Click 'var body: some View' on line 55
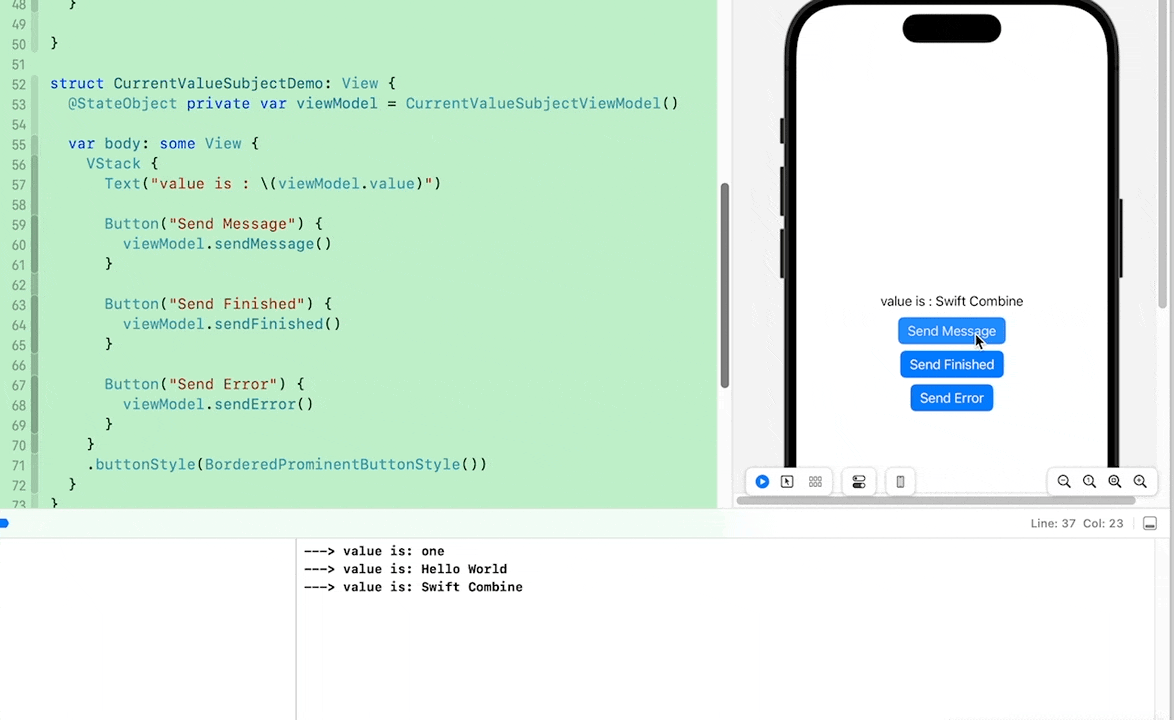 155,143
